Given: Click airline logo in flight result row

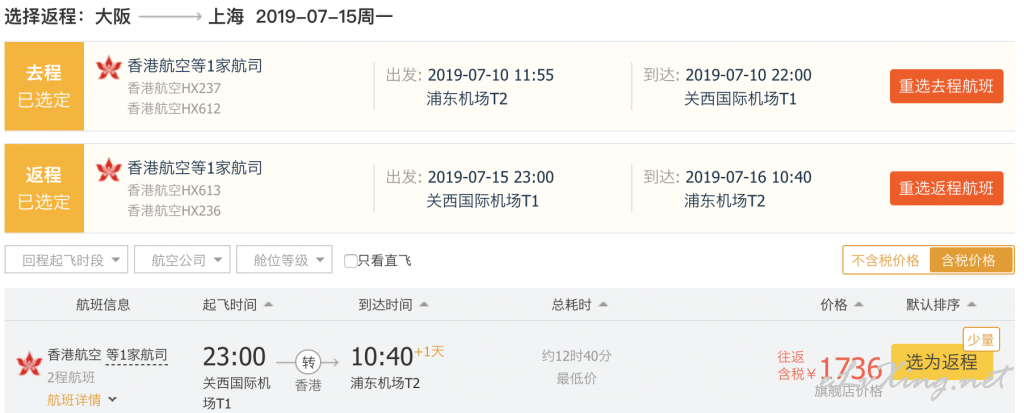Looking at the screenshot, I should pos(29,364).
